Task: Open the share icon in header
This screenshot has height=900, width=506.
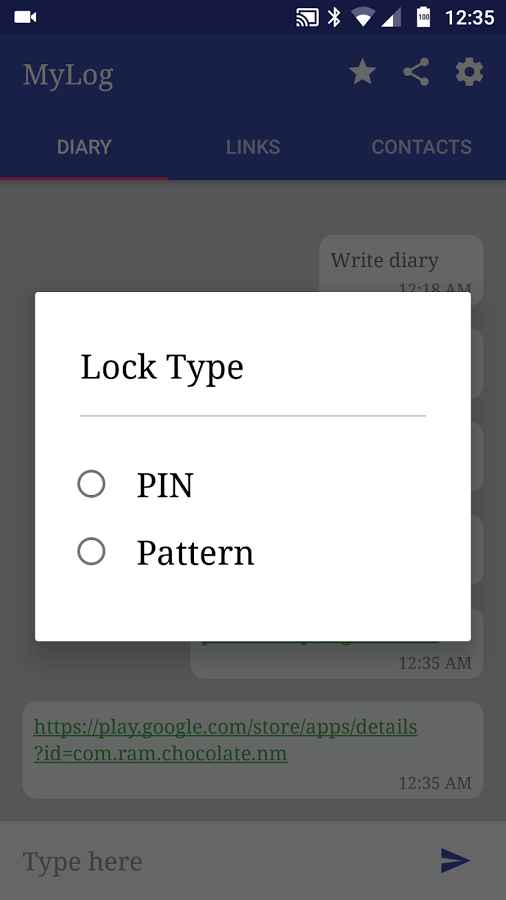Action: (416, 72)
